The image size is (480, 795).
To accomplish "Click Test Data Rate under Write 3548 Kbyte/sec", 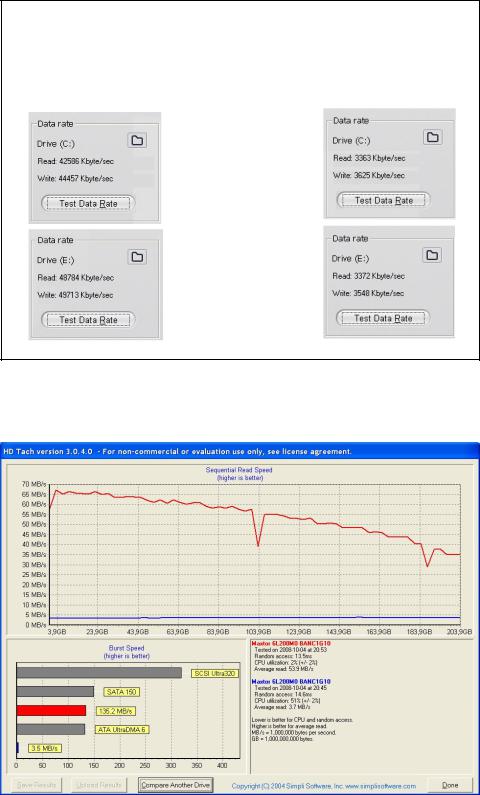I will coord(383,318).
